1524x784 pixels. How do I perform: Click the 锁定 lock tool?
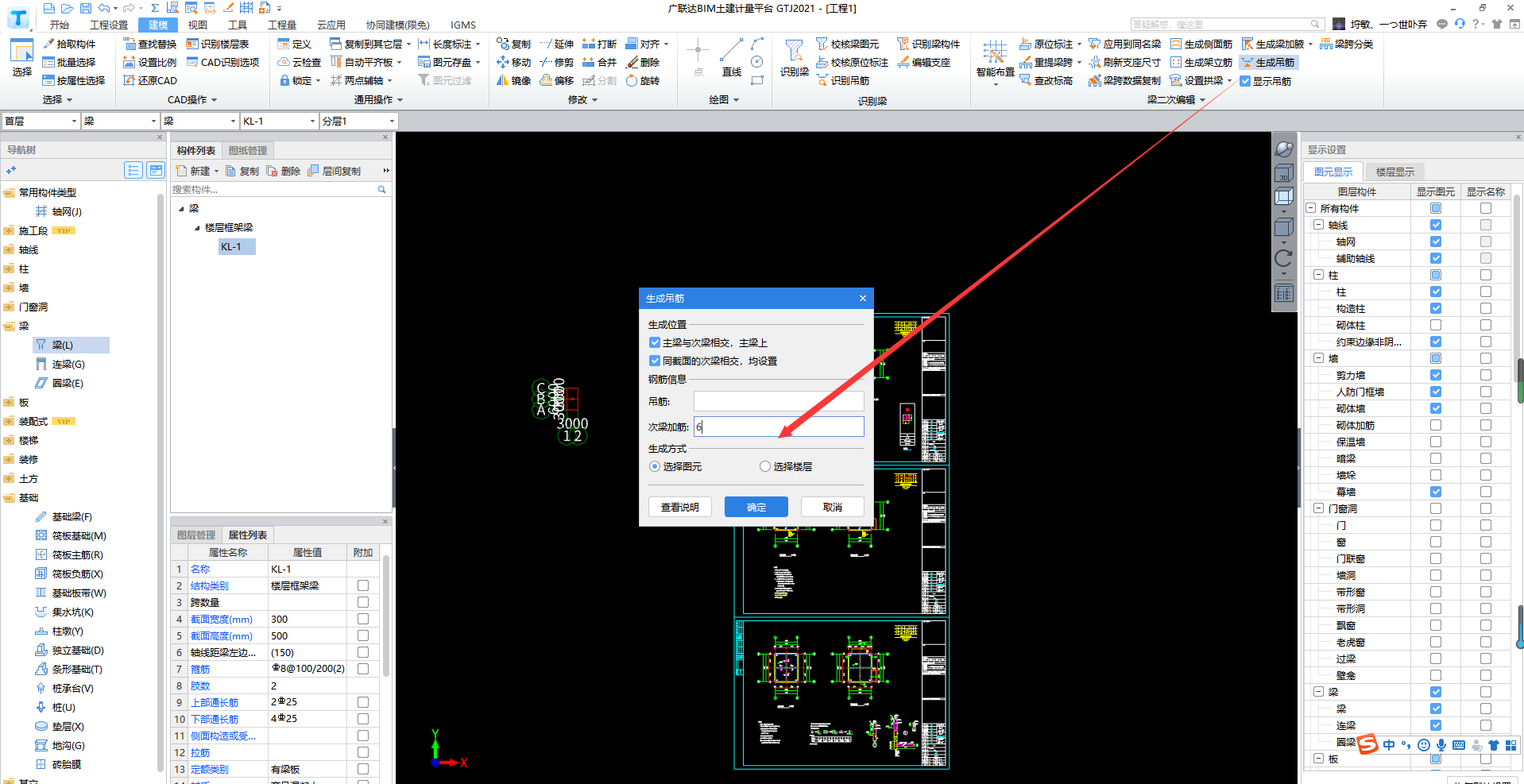300,80
